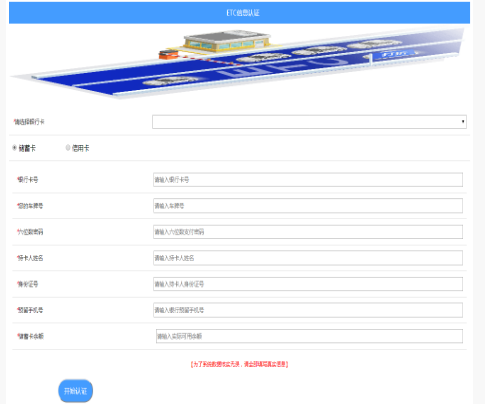This screenshot has height=404, width=485.
Task: Focus the 身份证号 ID number input field
Action: point(308,284)
